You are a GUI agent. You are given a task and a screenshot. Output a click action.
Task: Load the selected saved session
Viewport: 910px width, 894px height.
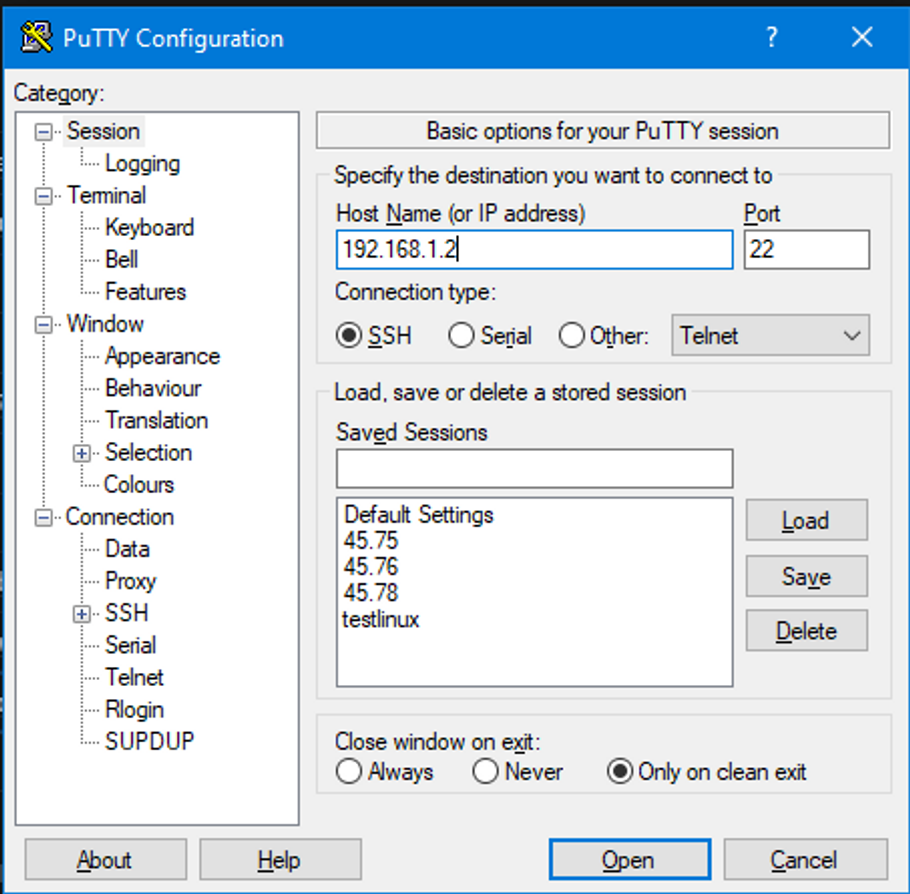tap(806, 520)
